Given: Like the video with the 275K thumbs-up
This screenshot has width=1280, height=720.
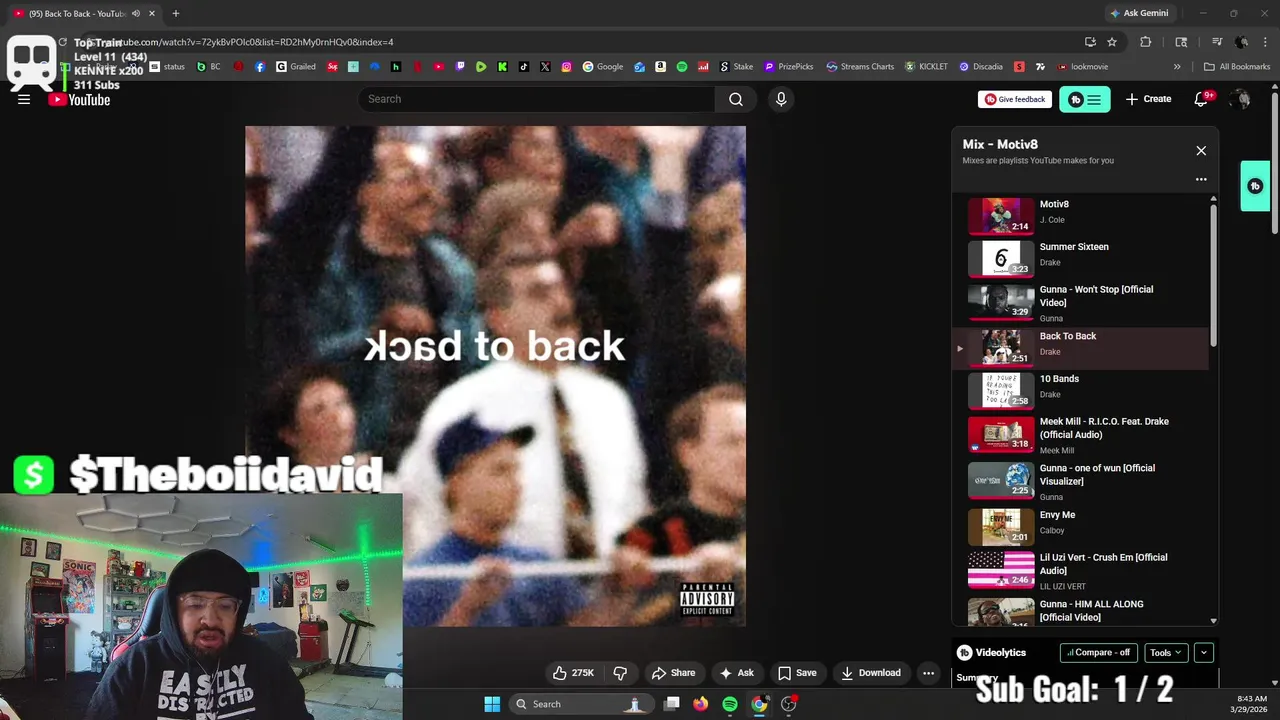Looking at the screenshot, I should [x=573, y=673].
